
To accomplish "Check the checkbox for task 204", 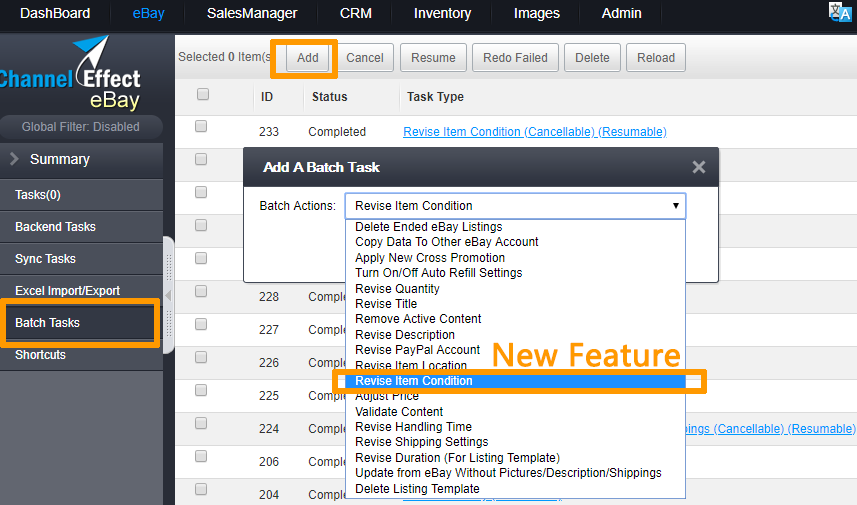I will point(201,489).
